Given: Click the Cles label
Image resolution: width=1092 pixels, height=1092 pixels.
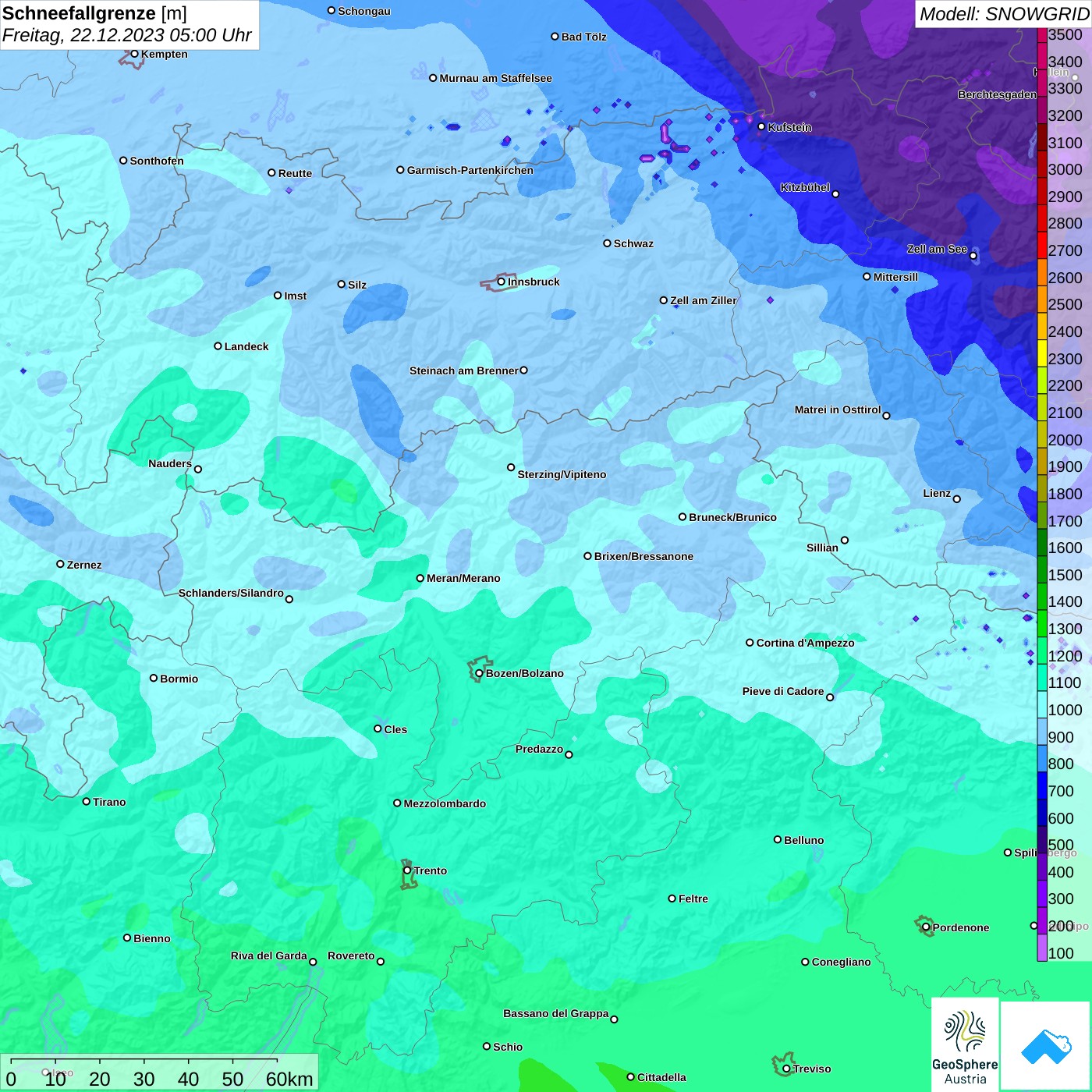Looking at the screenshot, I should point(395,729).
